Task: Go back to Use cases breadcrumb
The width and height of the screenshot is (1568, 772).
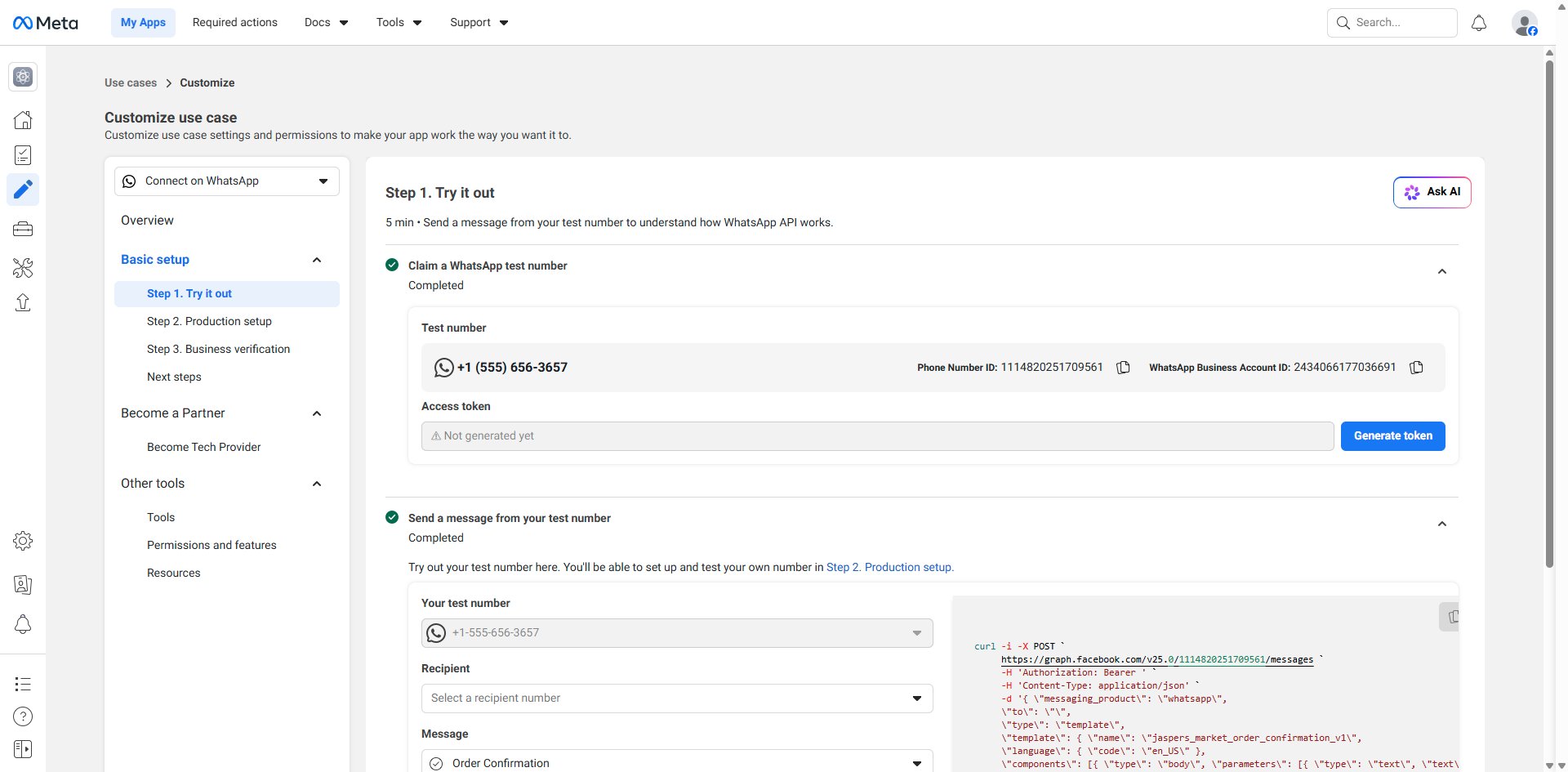Action: click(x=131, y=83)
